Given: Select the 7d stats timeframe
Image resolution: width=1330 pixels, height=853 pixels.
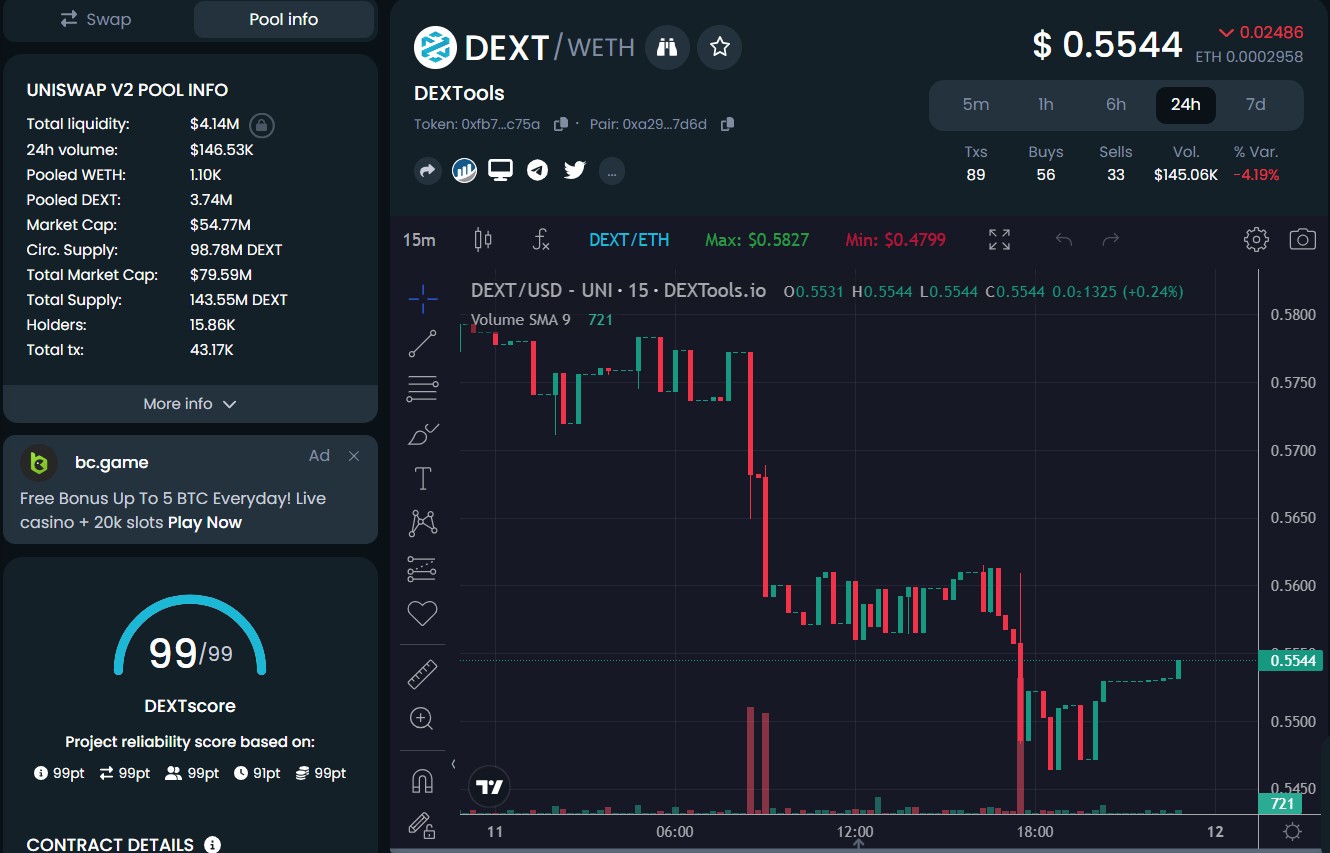Looking at the screenshot, I should click(x=1256, y=105).
